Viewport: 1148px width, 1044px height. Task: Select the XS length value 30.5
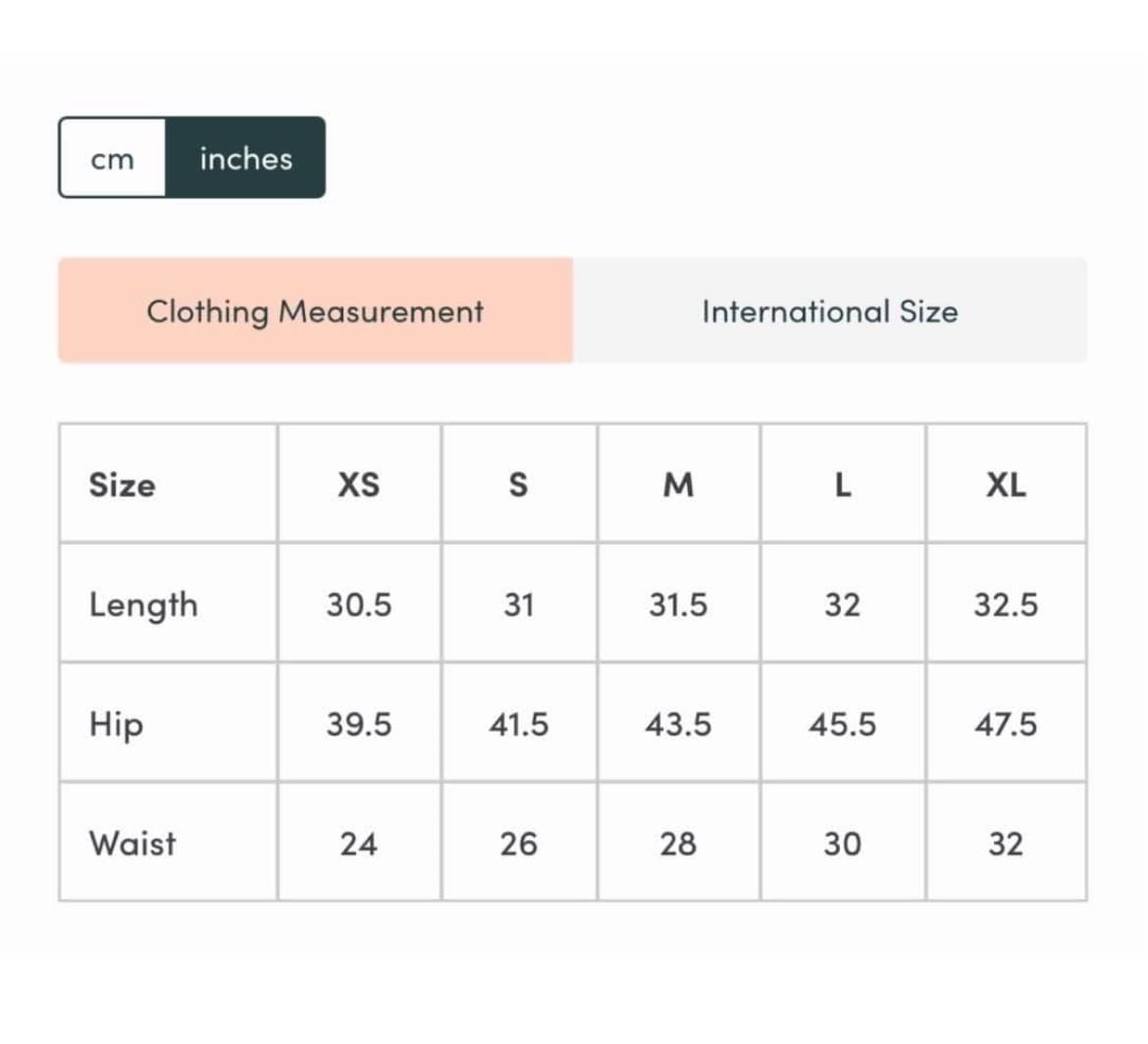coord(358,605)
